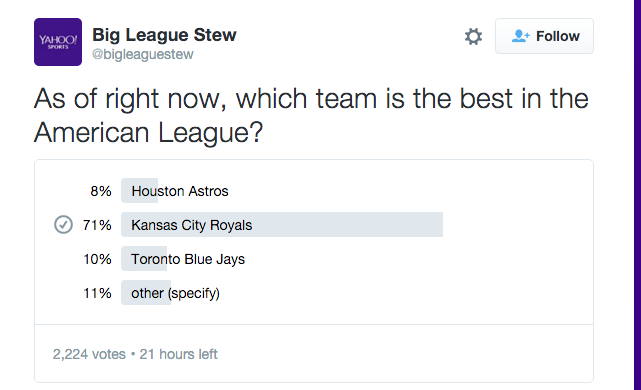Select the Kansas City Royals poll bar
The width and height of the screenshot is (641, 390).
(282, 224)
